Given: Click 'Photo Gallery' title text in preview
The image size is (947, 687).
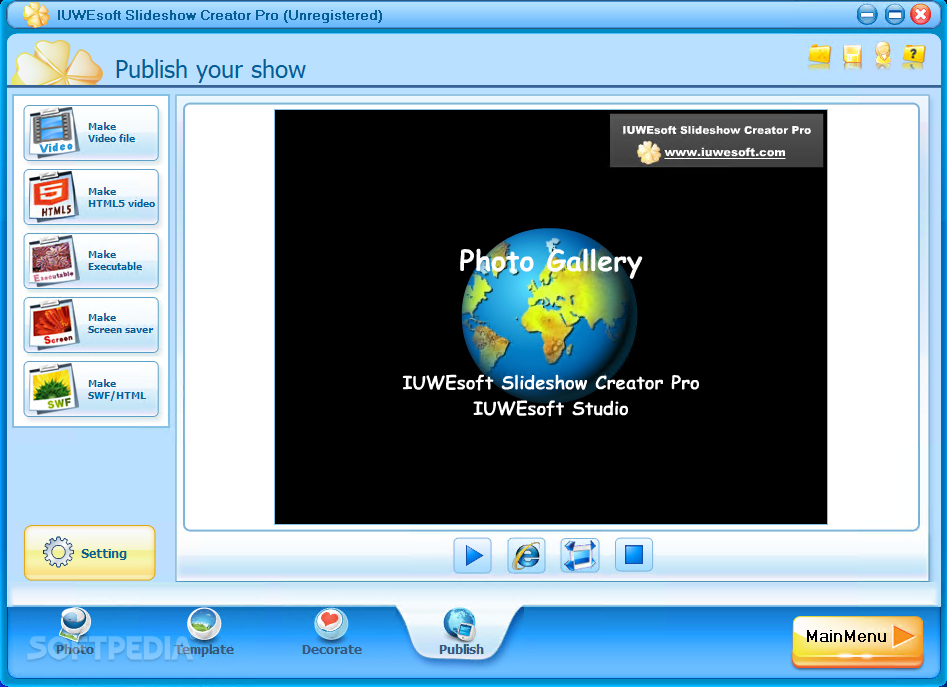Looking at the screenshot, I should coord(550,261).
